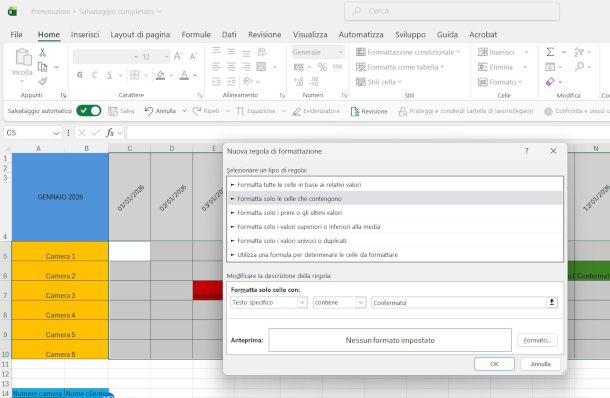Click the Taglia scissors icon
610x398 pixels.
(x=42, y=53)
